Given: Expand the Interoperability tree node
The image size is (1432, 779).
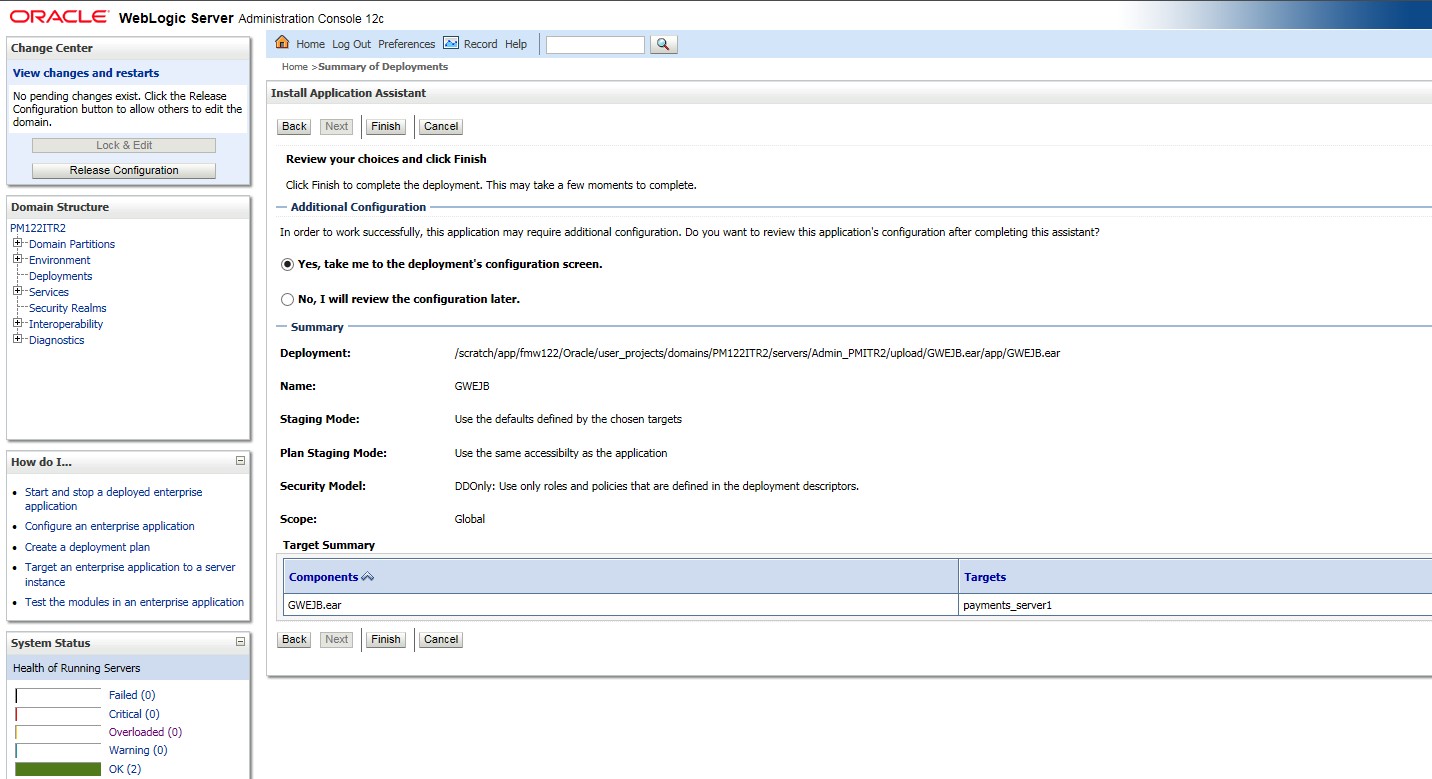Looking at the screenshot, I should [17, 323].
